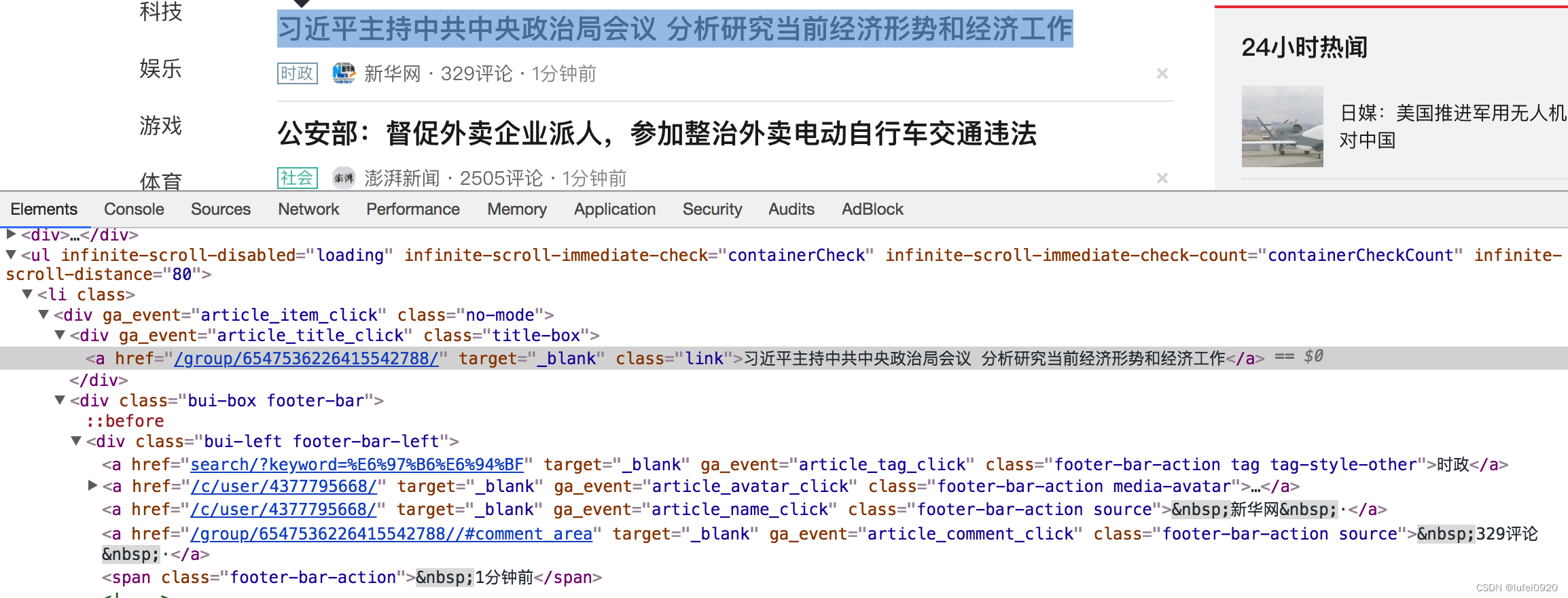Open the drone thumbnail in 24小时热闻
The width and height of the screenshot is (1568, 598).
coord(1283,126)
